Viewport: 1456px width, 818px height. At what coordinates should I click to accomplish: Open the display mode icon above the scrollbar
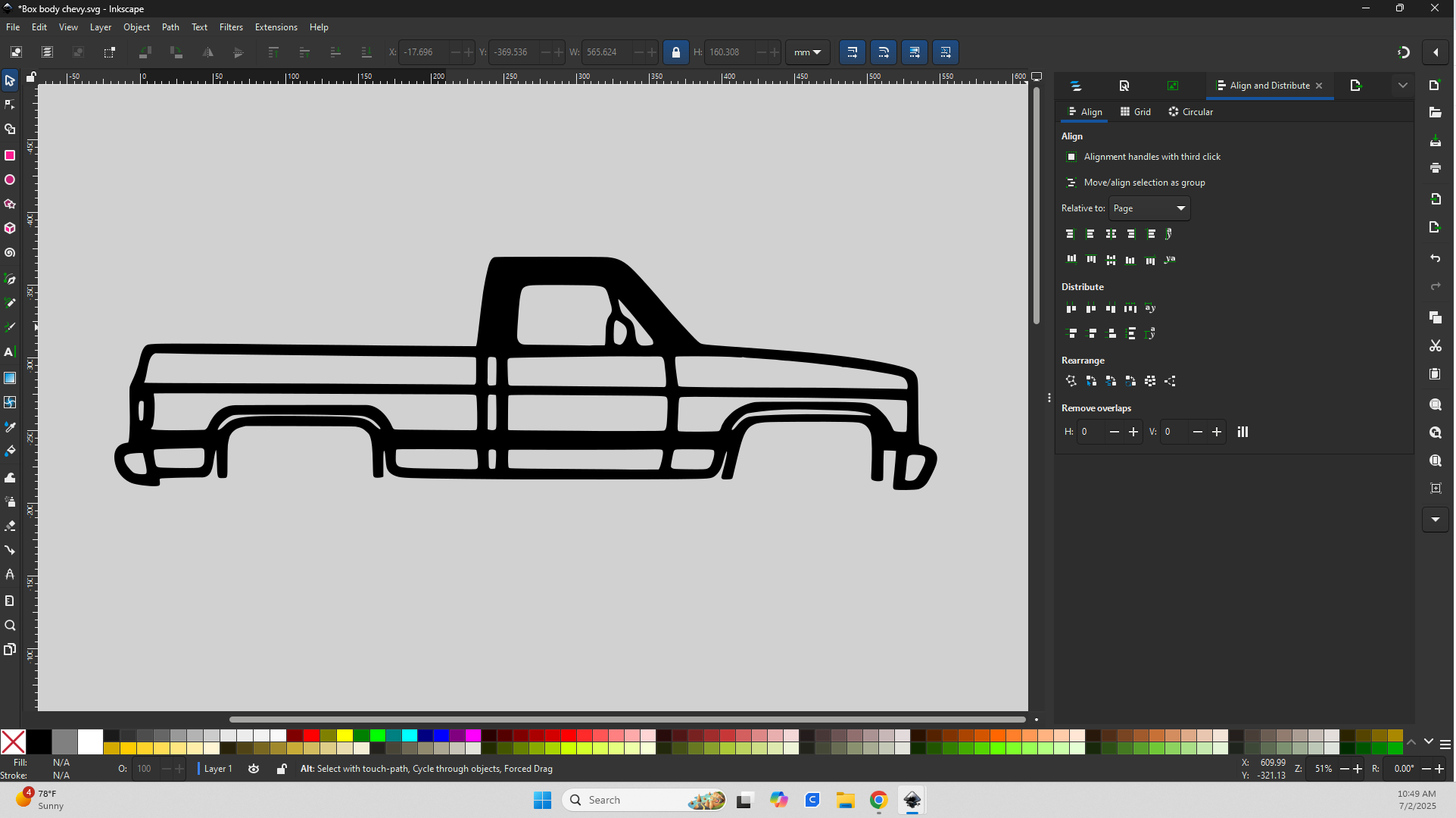click(1037, 76)
